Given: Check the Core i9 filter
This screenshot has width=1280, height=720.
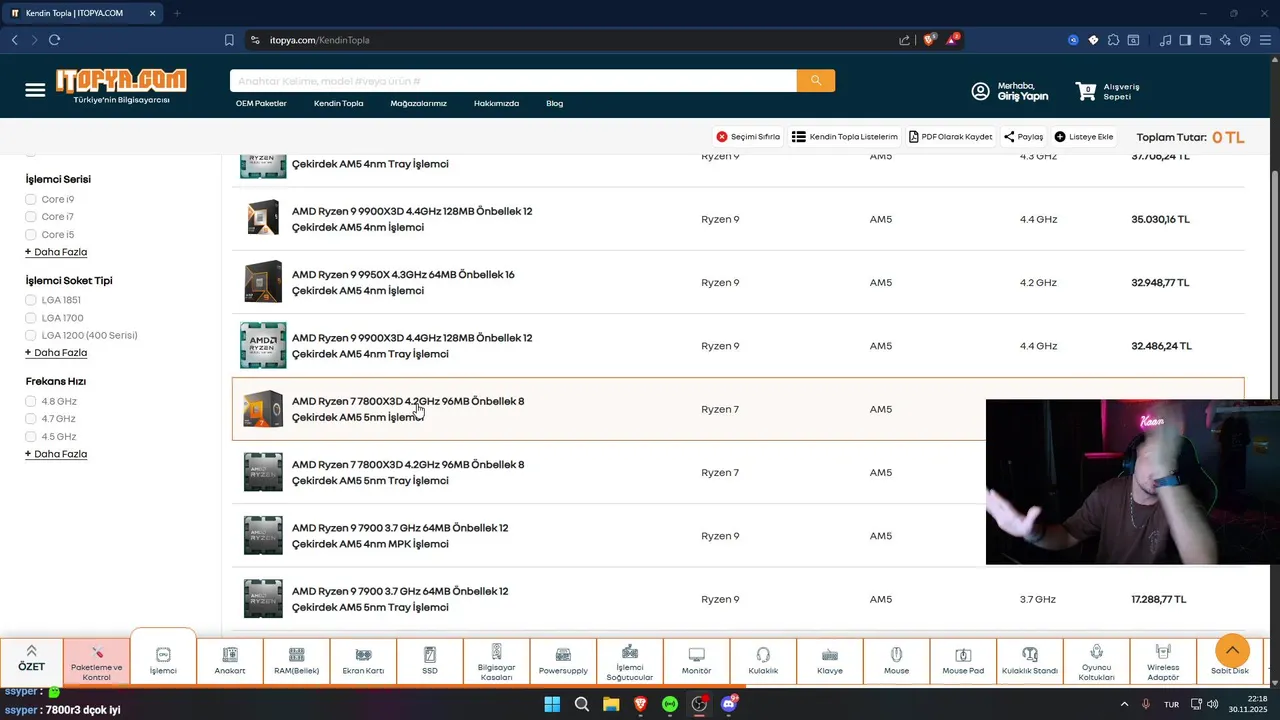Looking at the screenshot, I should coord(31,199).
